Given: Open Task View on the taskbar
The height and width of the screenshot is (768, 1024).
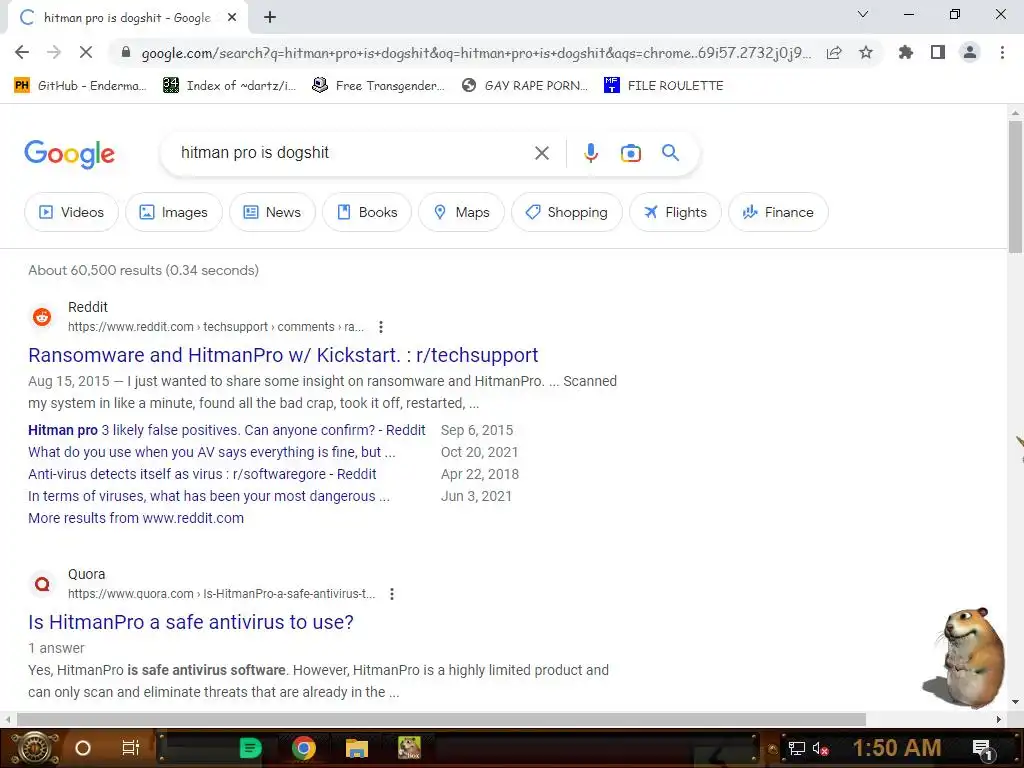Looking at the screenshot, I should click(x=131, y=748).
